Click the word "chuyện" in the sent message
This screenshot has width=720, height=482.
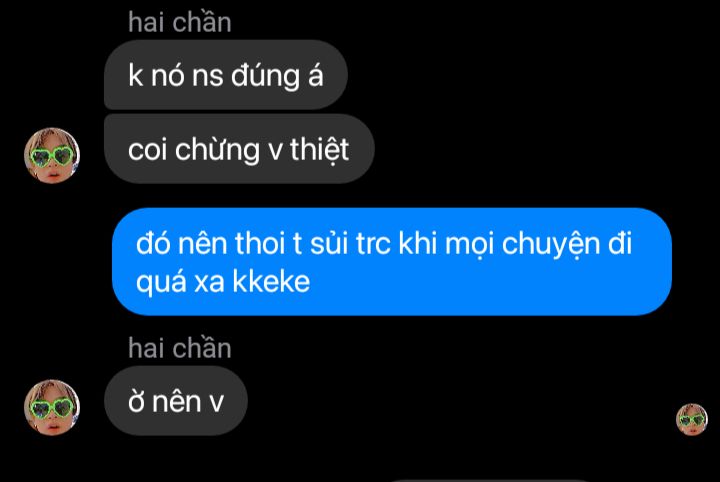tap(551, 245)
